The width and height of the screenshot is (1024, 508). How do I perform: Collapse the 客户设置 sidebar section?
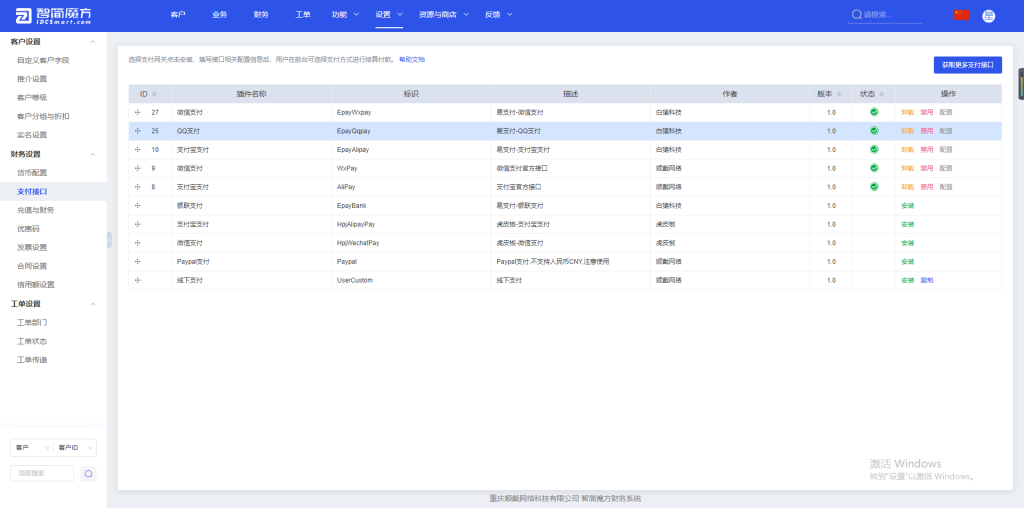[x=93, y=42]
